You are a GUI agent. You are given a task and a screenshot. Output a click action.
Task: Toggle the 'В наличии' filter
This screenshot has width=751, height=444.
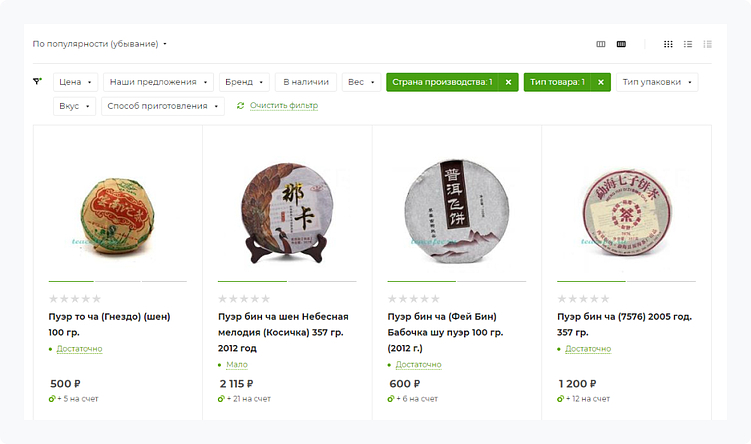click(x=305, y=82)
